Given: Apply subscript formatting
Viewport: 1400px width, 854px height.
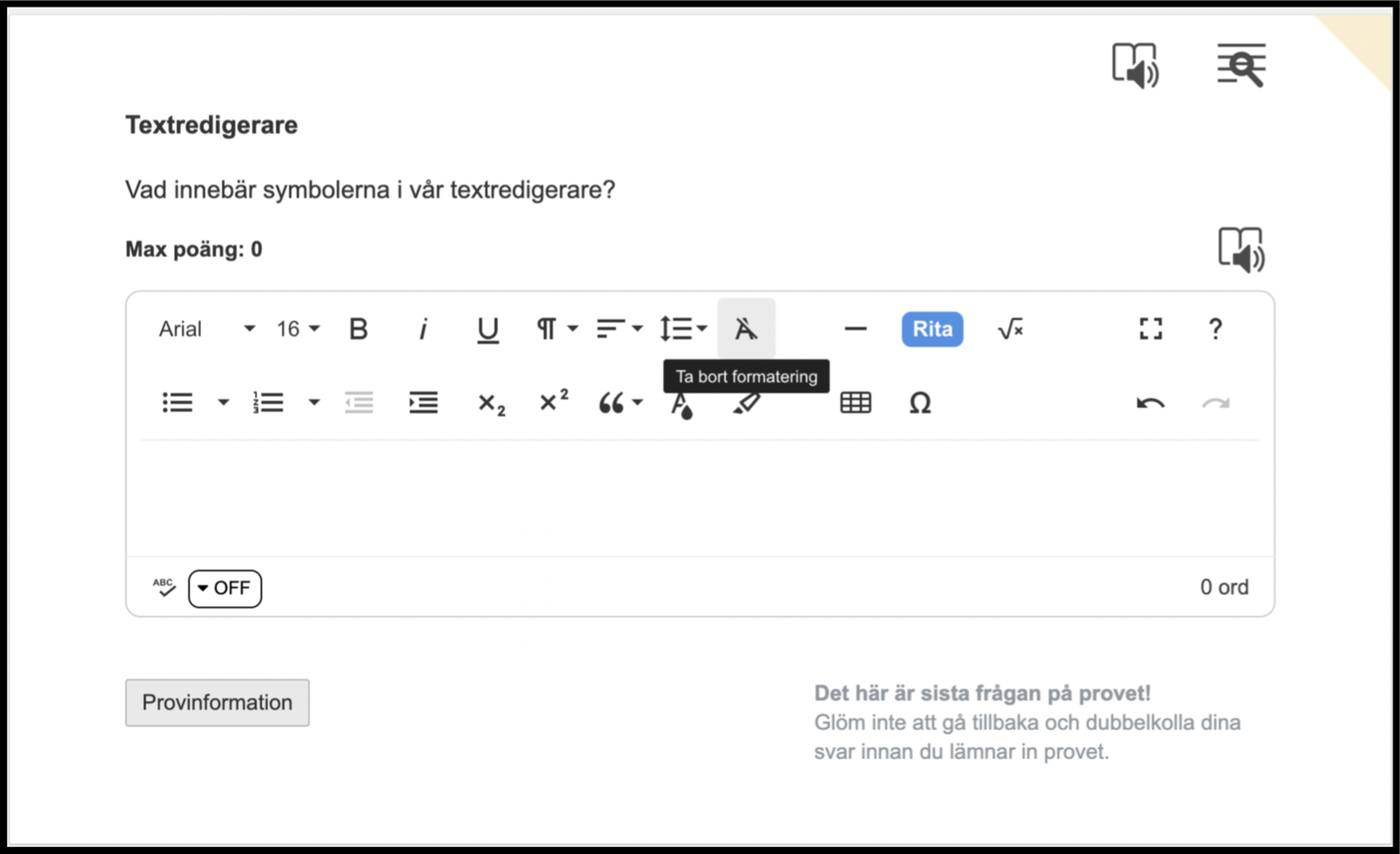Looking at the screenshot, I should (x=491, y=403).
